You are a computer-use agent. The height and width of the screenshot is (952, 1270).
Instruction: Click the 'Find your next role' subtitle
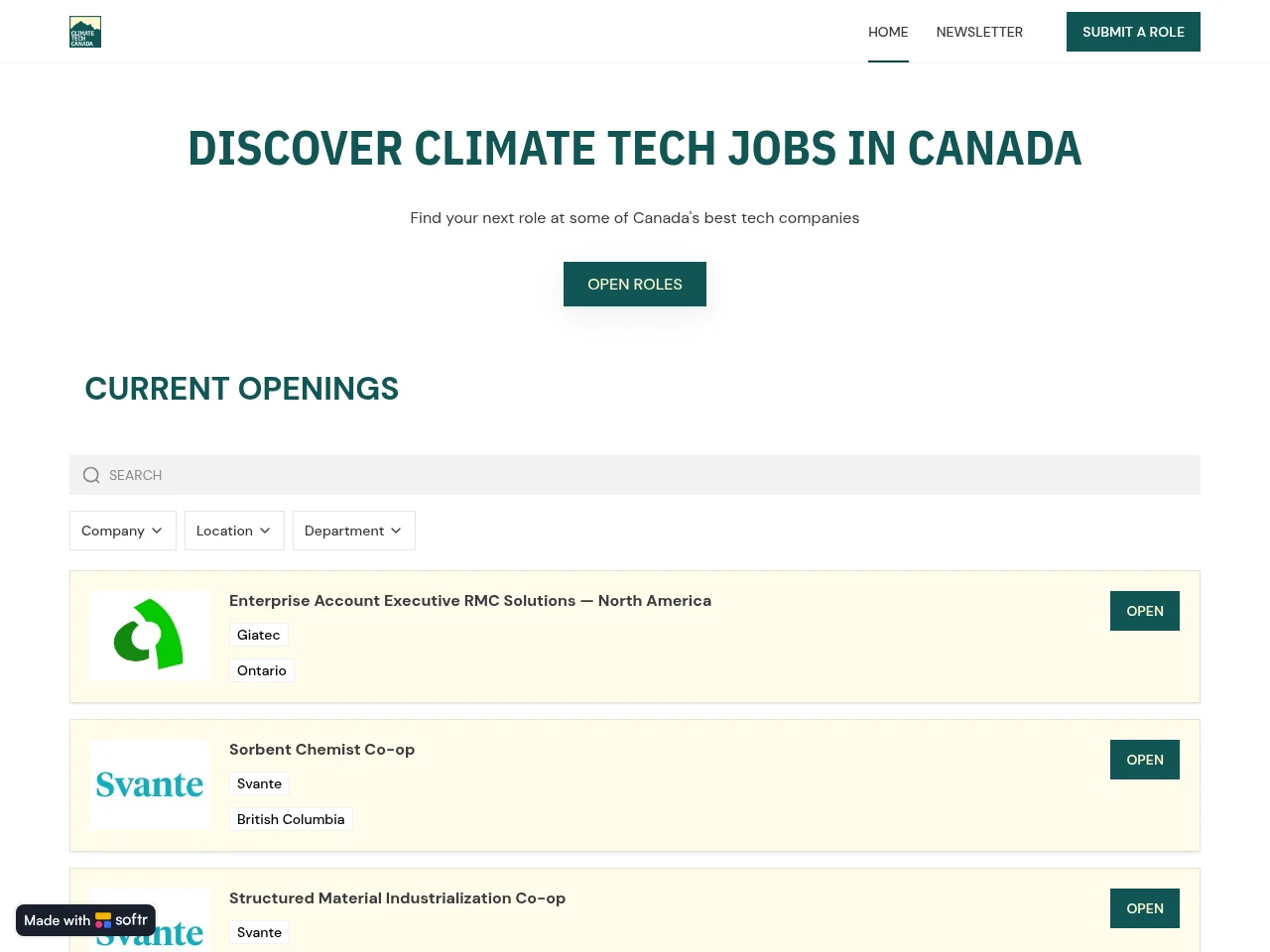click(x=635, y=218)
